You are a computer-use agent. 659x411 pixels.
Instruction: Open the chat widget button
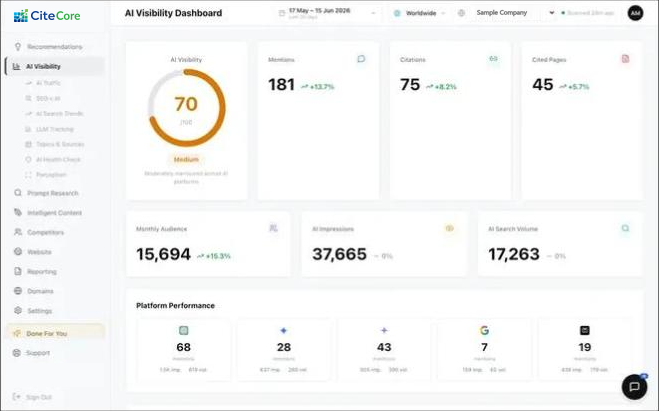[635, 387]
